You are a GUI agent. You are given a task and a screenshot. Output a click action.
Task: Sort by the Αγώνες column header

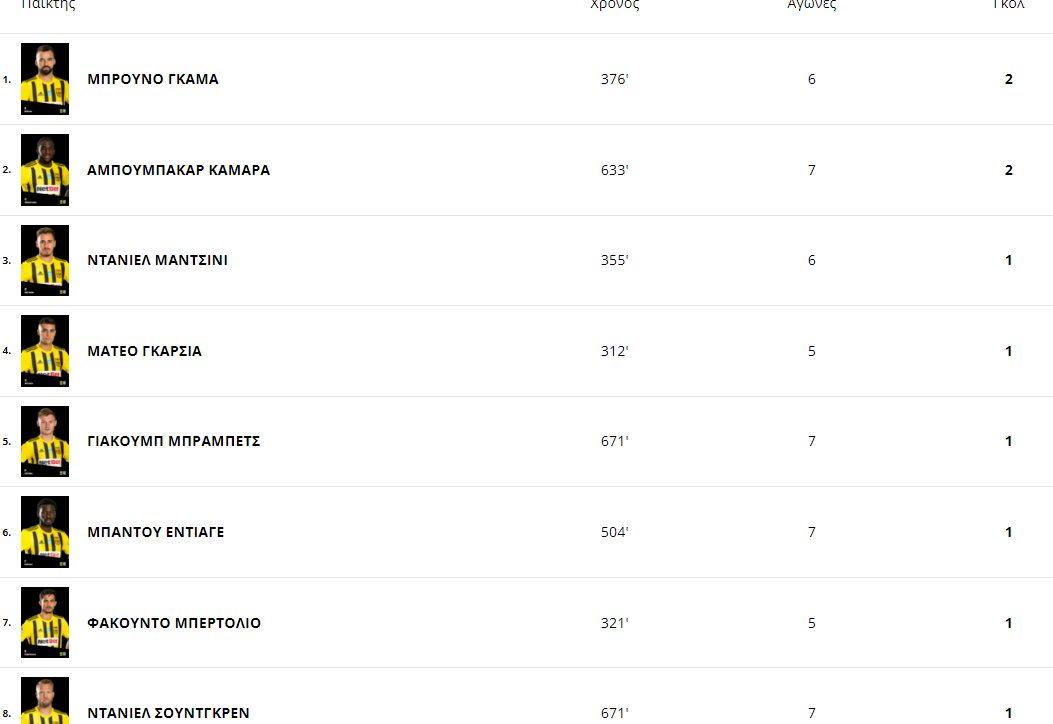pos(812,5)
